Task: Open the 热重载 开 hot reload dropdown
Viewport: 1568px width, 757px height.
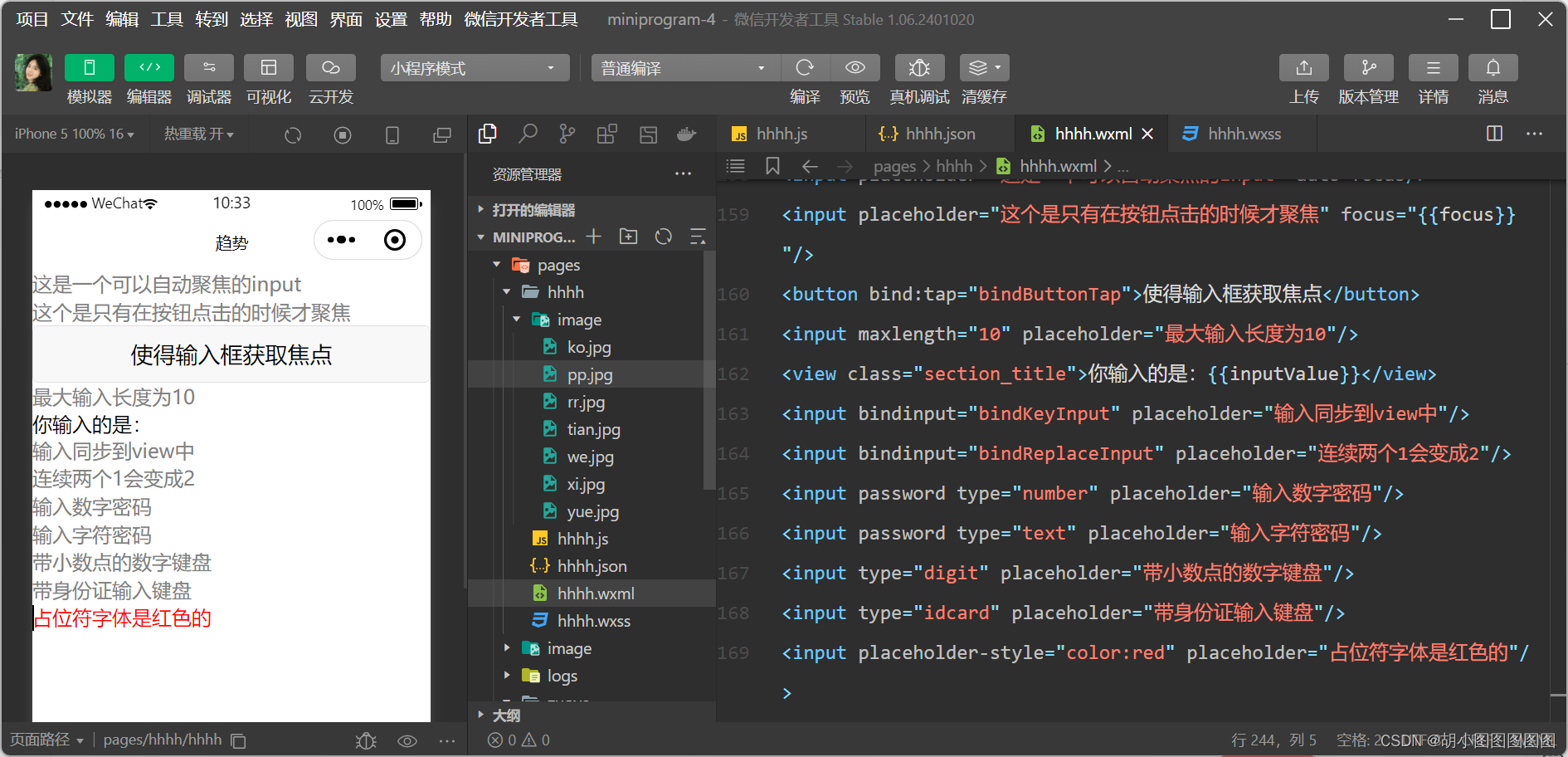Action: [x=199, y=134]
